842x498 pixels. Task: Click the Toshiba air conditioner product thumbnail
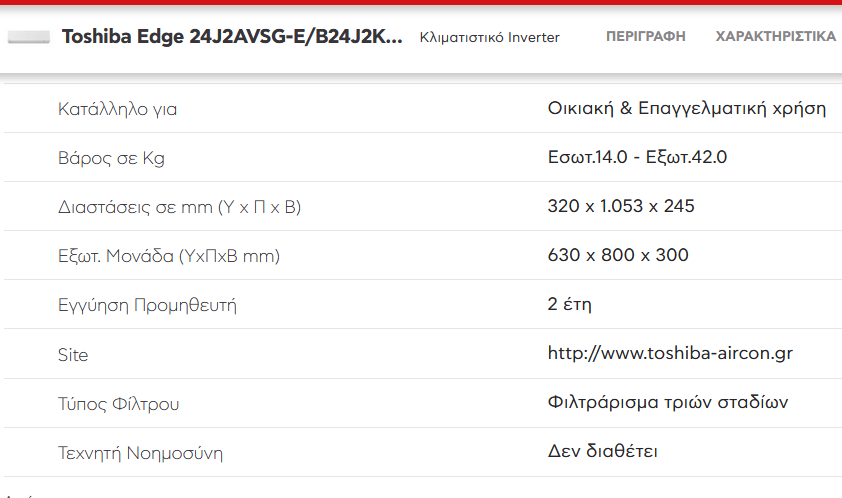(x=28, y=37)
